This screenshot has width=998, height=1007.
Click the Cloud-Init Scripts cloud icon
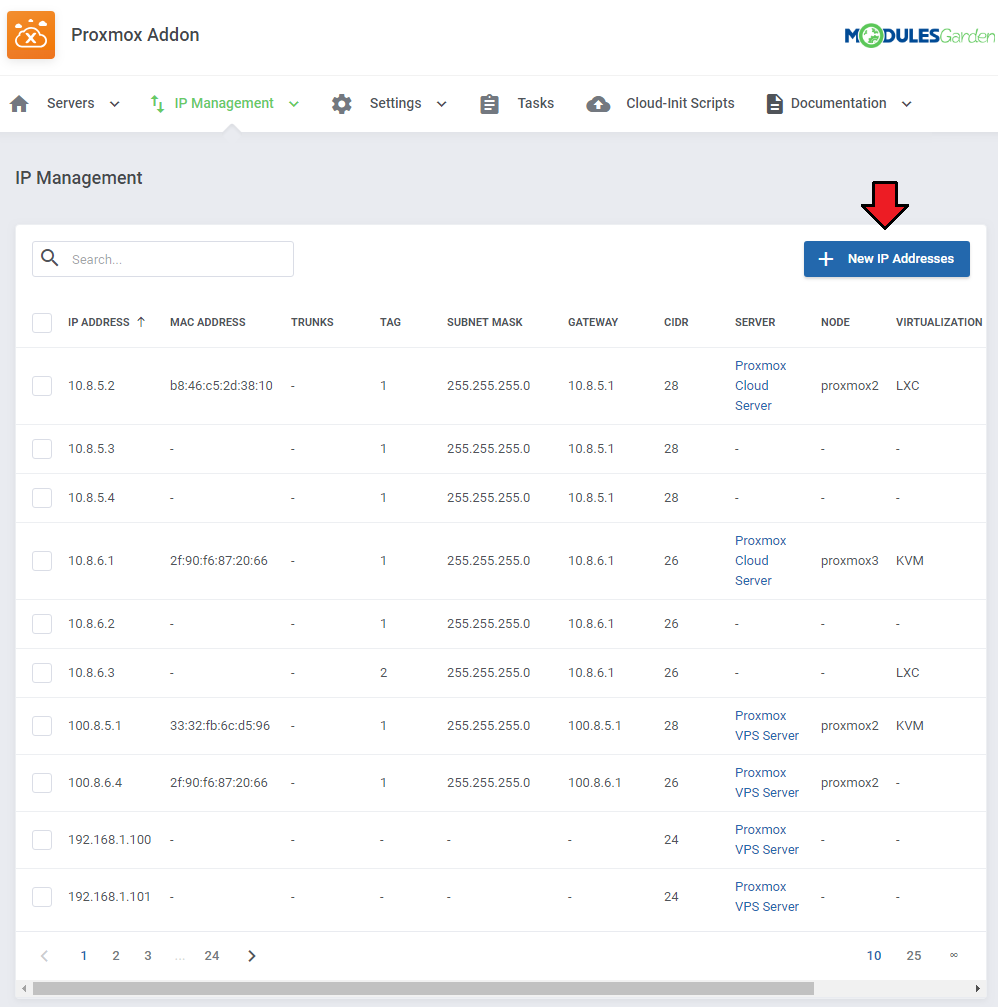coord(599,103)
